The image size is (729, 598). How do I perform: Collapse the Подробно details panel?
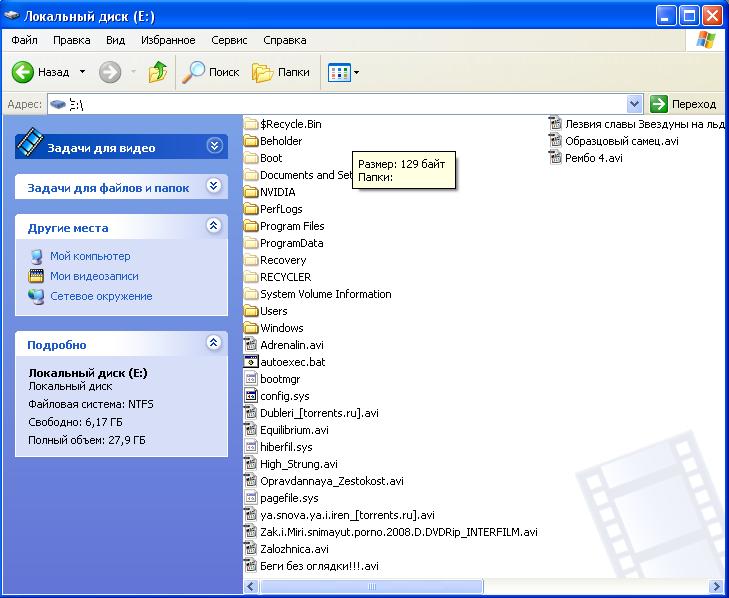pyautogui.click(x=213, y=343)
